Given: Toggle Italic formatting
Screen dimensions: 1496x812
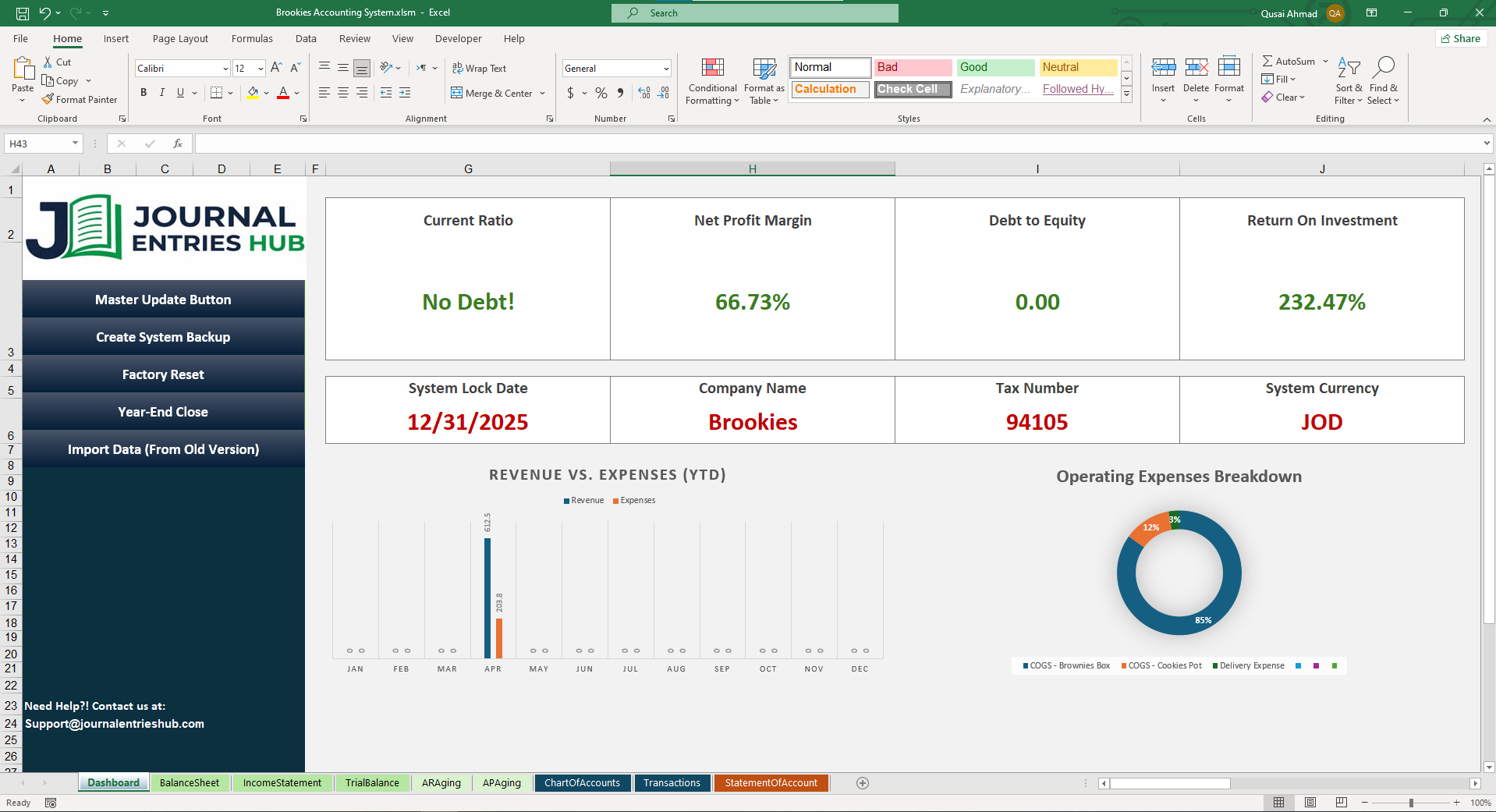Looking at the screenshot, I should (162, 93).
